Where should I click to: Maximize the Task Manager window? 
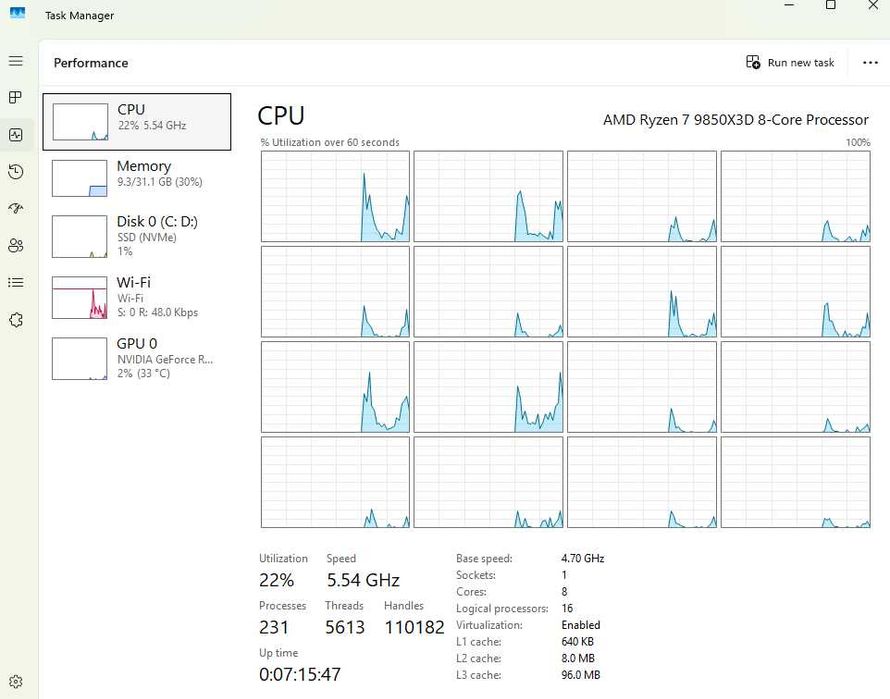coord(830,5)
